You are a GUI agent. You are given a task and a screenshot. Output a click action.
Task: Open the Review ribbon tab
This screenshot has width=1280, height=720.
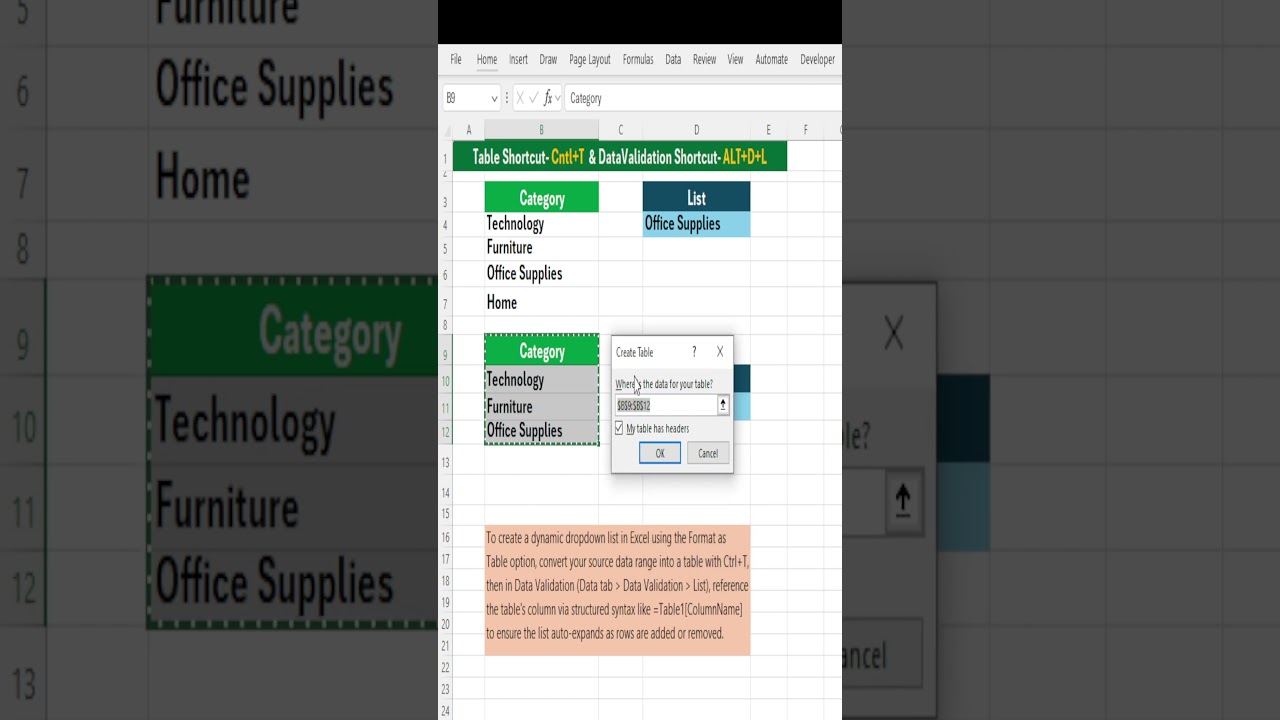click(x=704, y=59)
